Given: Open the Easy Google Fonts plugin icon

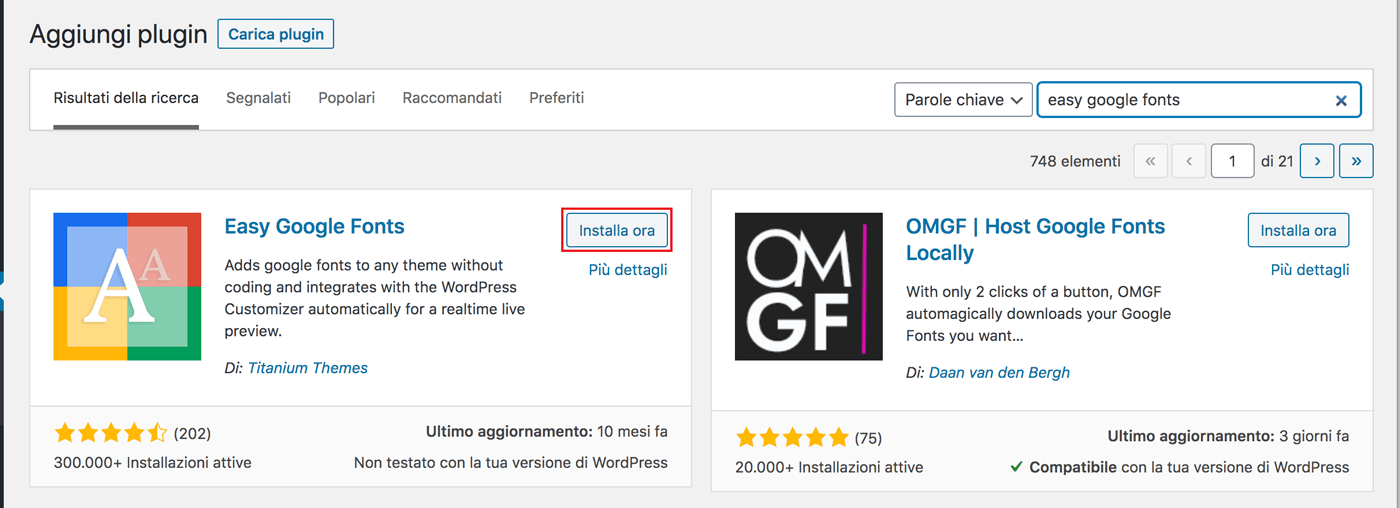Looking at the screenshot, I should pyautogui.click(x=127, y=286).
